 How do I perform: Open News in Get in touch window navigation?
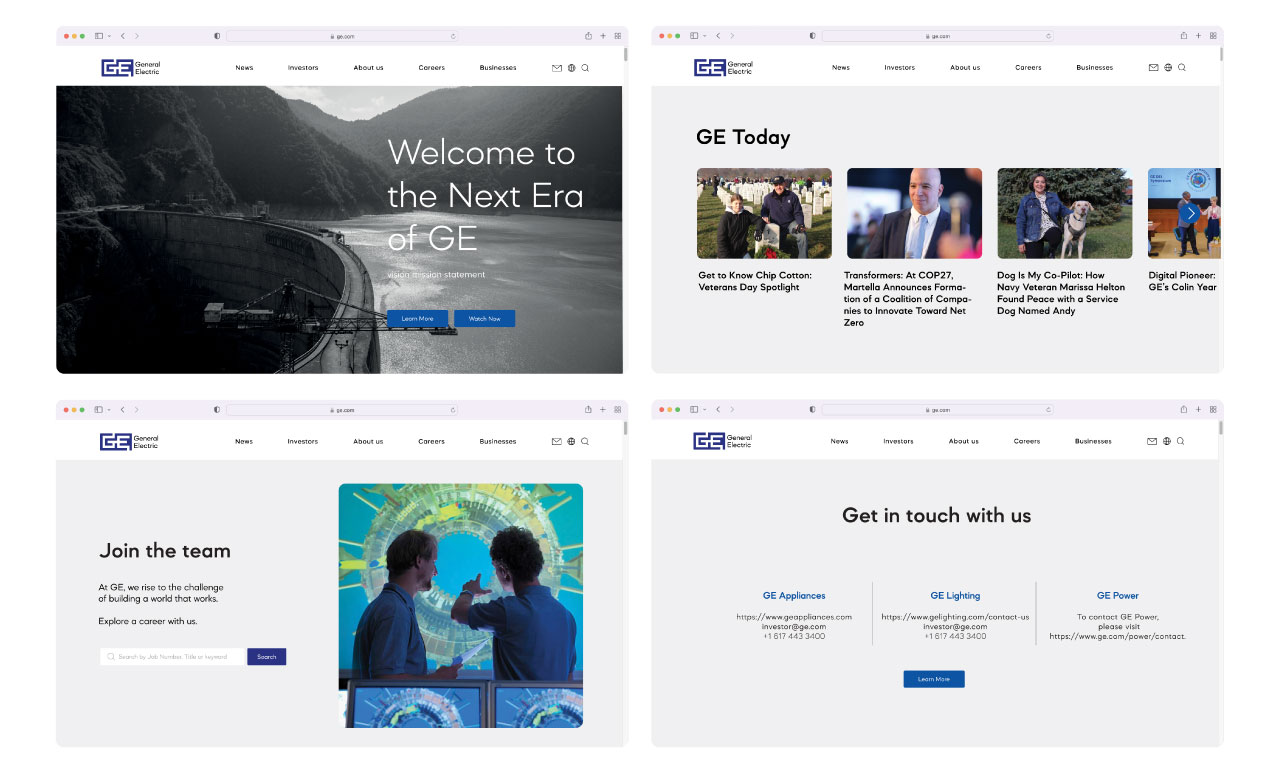839,441
